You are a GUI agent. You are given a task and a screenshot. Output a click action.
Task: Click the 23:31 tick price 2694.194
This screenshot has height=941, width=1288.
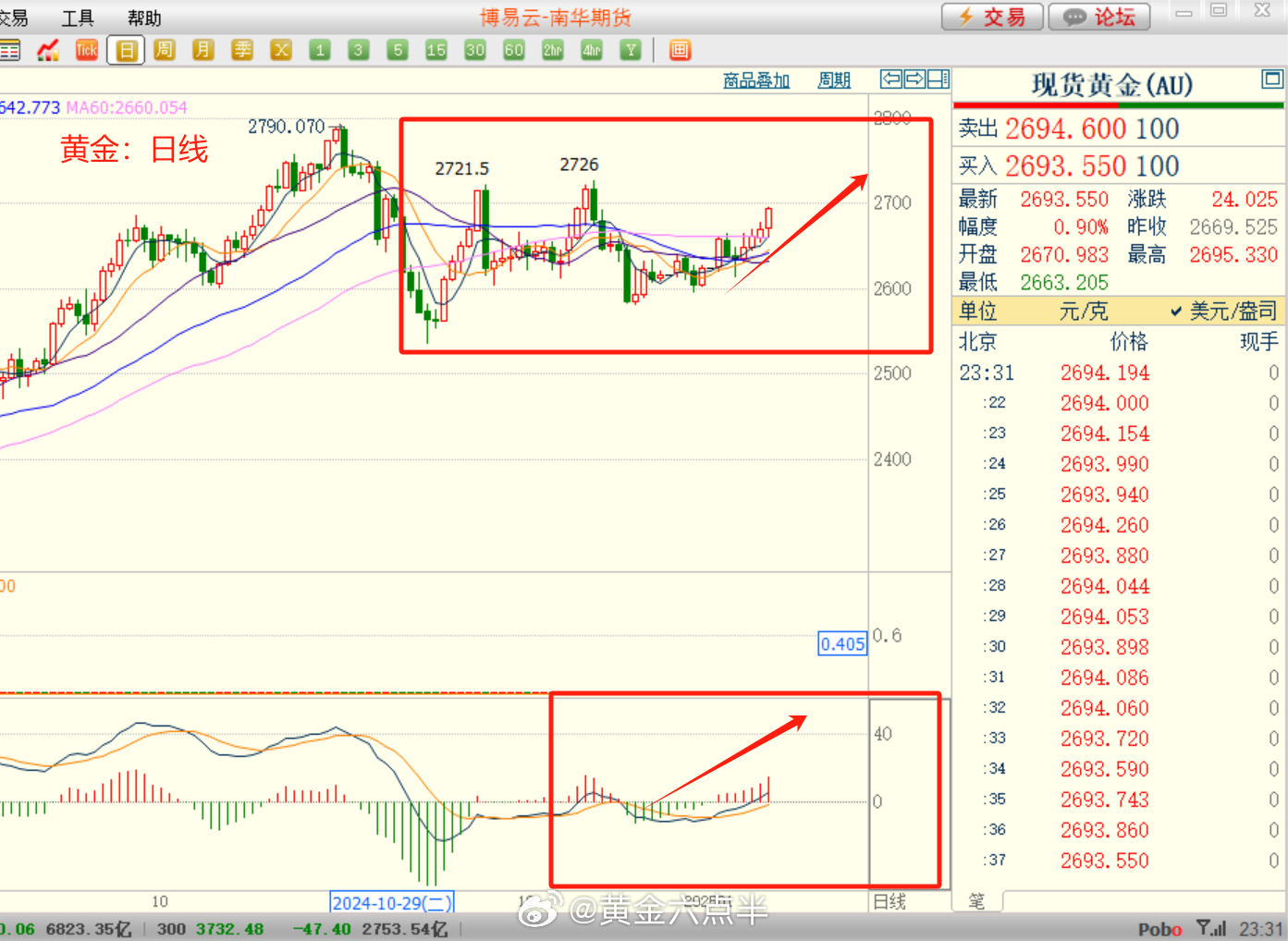(x=1105, y=373)
